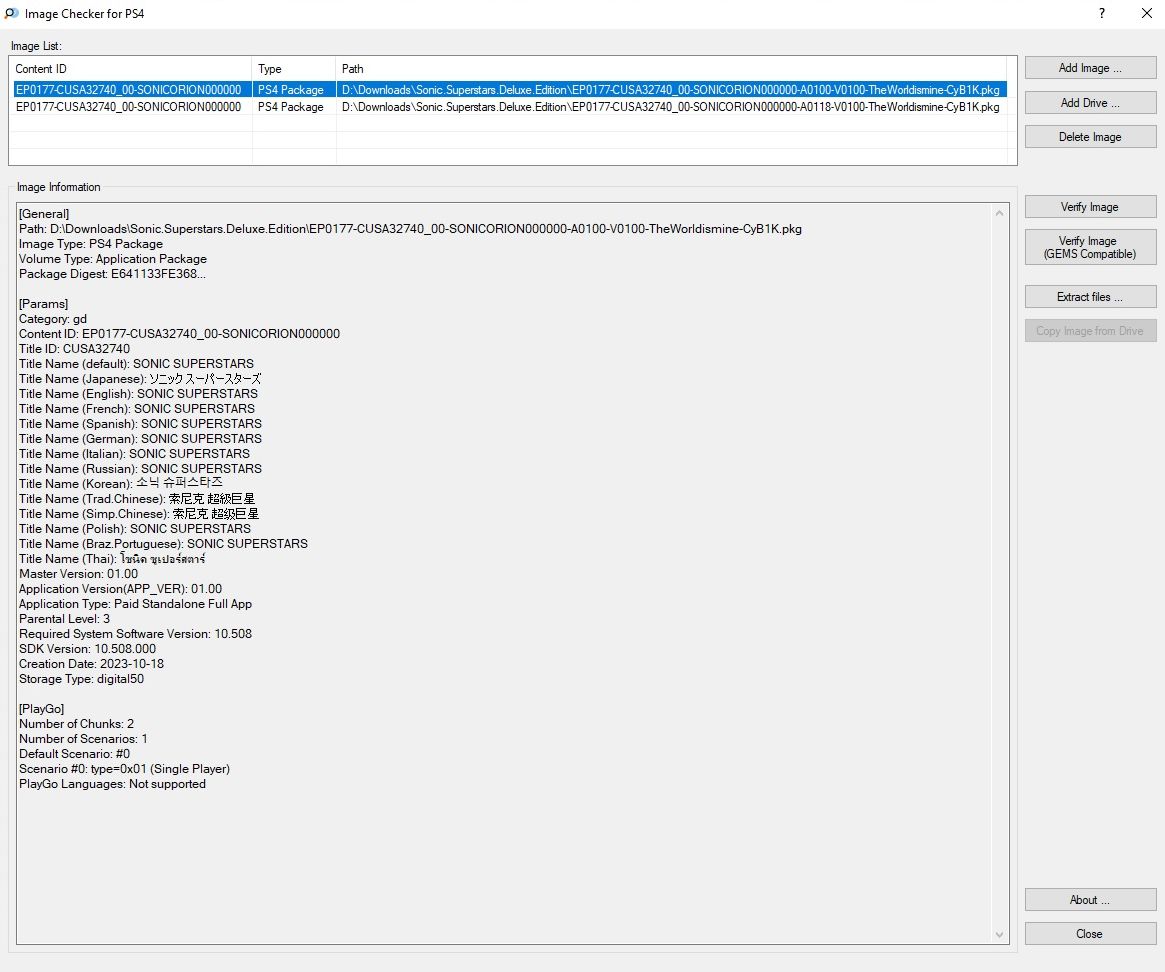Image resolution: width=1165 pixels, height=972 pixels.
Task: Click 'Application Type: Paid Standalone Full App'
Action: 135,603
